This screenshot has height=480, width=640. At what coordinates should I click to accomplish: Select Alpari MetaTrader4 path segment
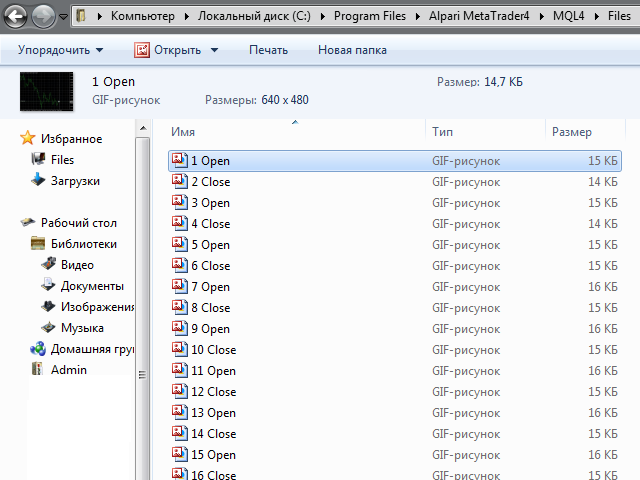coord(479,16)
